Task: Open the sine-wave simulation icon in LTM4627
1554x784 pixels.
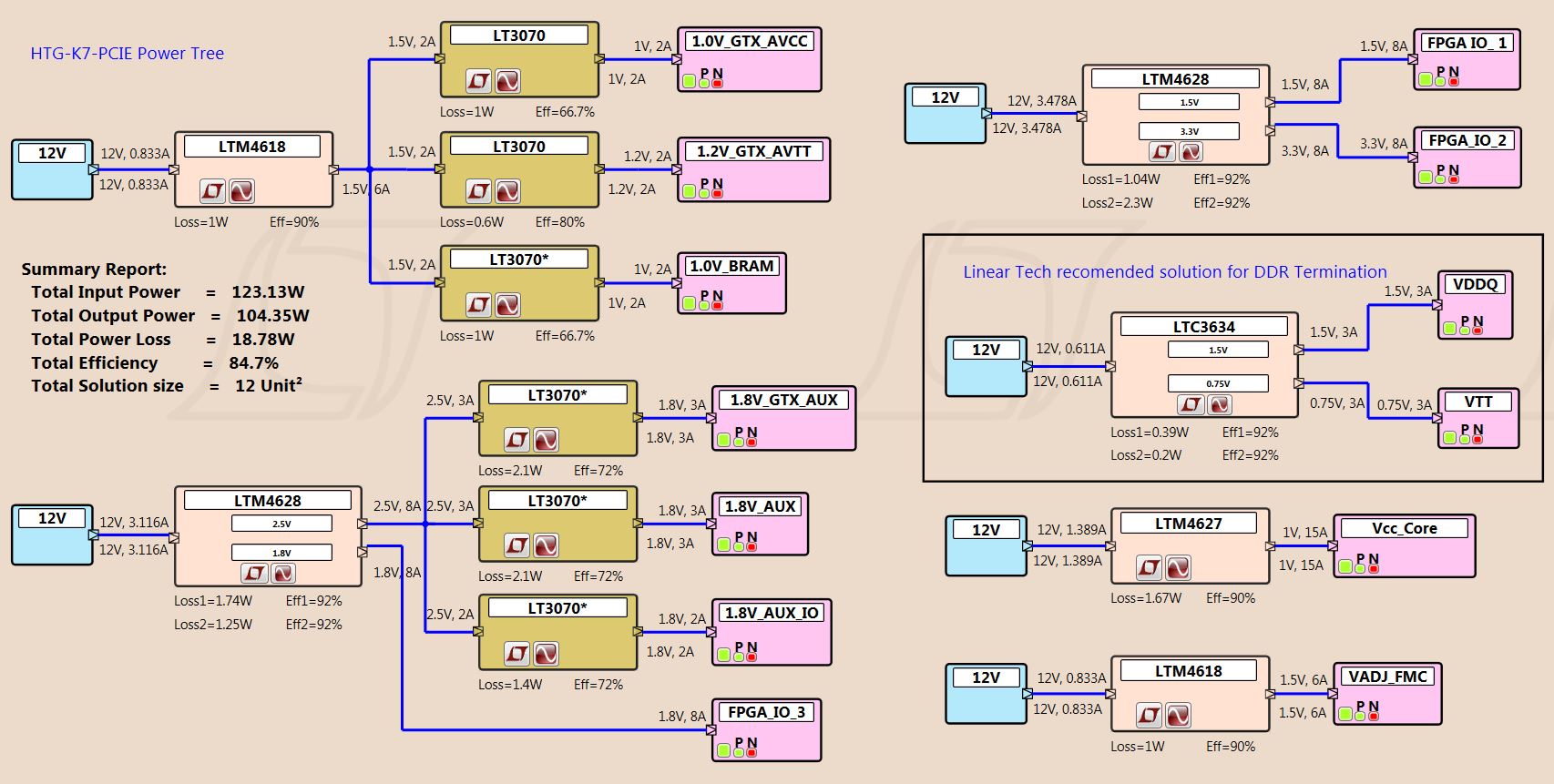Action: click(x=1178, y=568)
